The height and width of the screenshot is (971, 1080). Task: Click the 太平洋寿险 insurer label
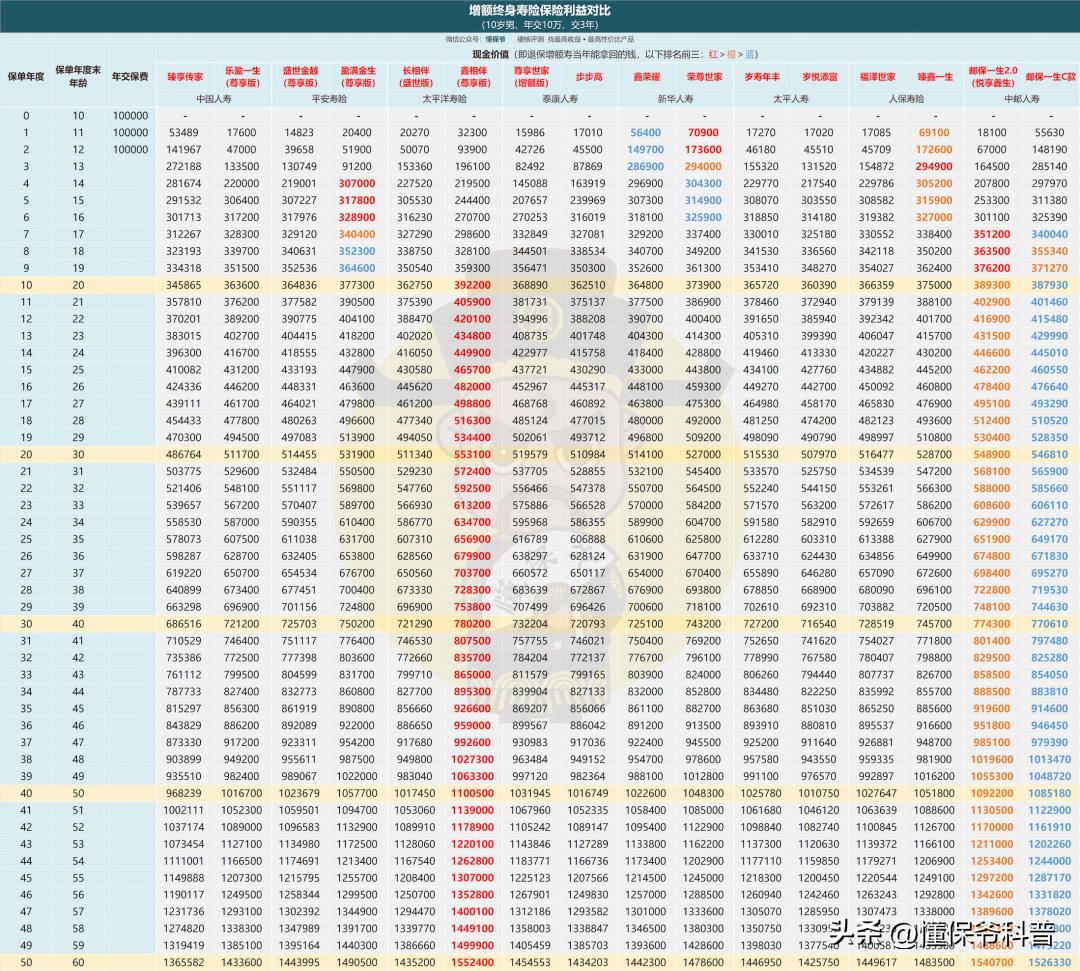click(x=444, y=99)
